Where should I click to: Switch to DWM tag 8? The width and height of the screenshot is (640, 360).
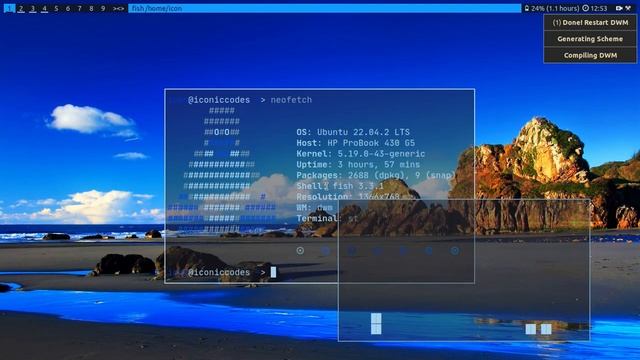click(x=91, y=8)
